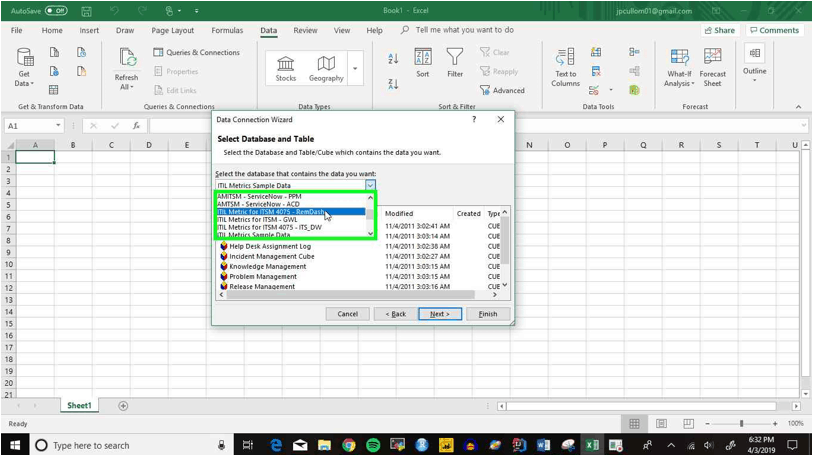This screenshot has width=813, height=455.
Task: Create a Forecast Sheet
Action: point(712,67)
